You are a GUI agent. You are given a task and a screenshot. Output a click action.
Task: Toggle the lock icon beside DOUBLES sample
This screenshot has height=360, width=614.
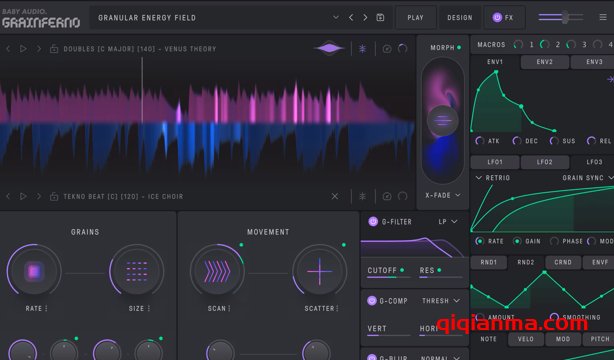[54, 49]
